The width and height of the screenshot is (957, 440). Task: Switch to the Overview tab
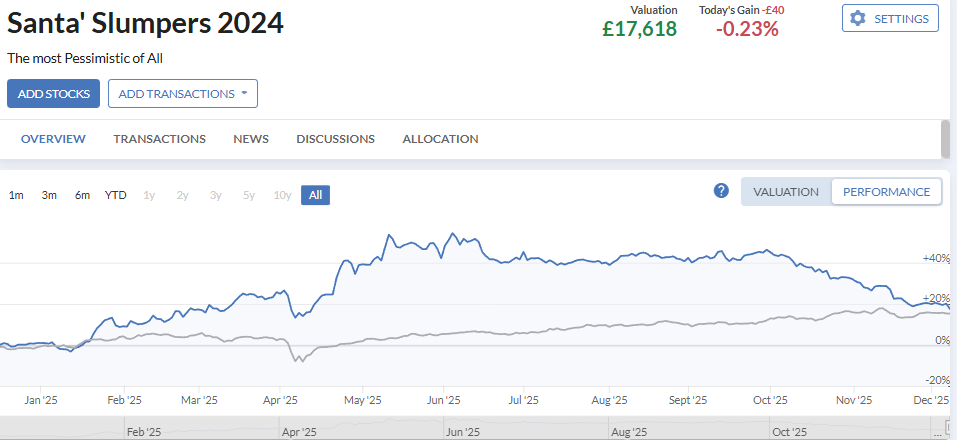pos(53,139)
